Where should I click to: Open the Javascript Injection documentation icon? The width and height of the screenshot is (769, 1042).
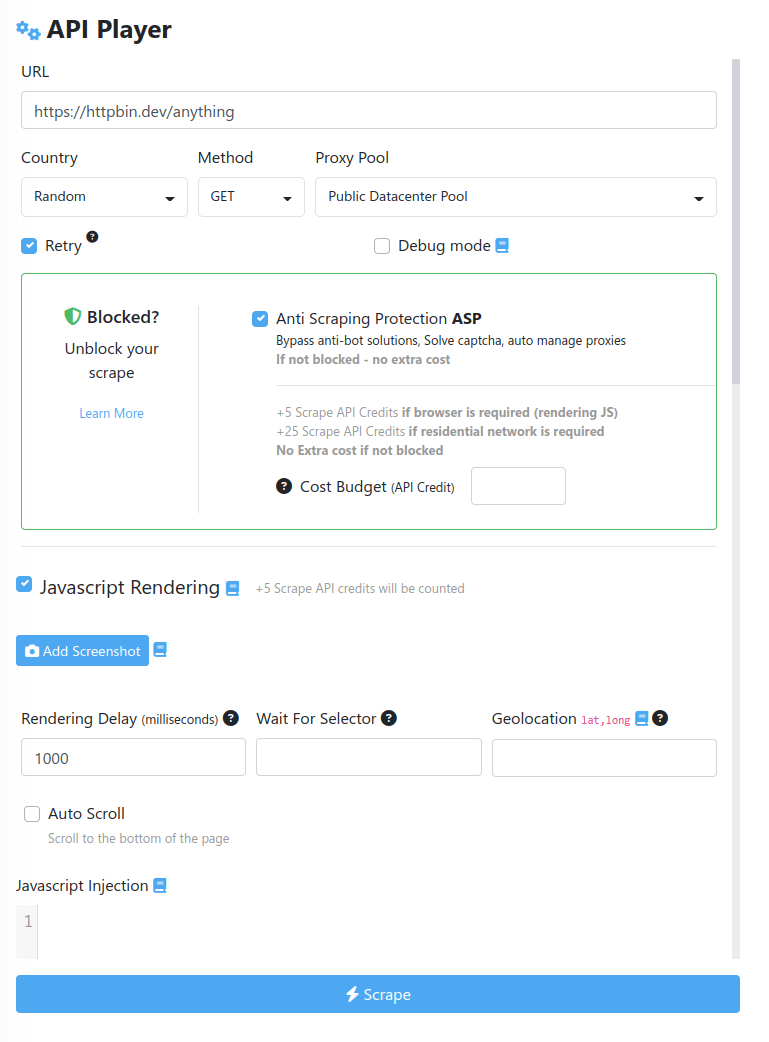click(x=160, y=885)
